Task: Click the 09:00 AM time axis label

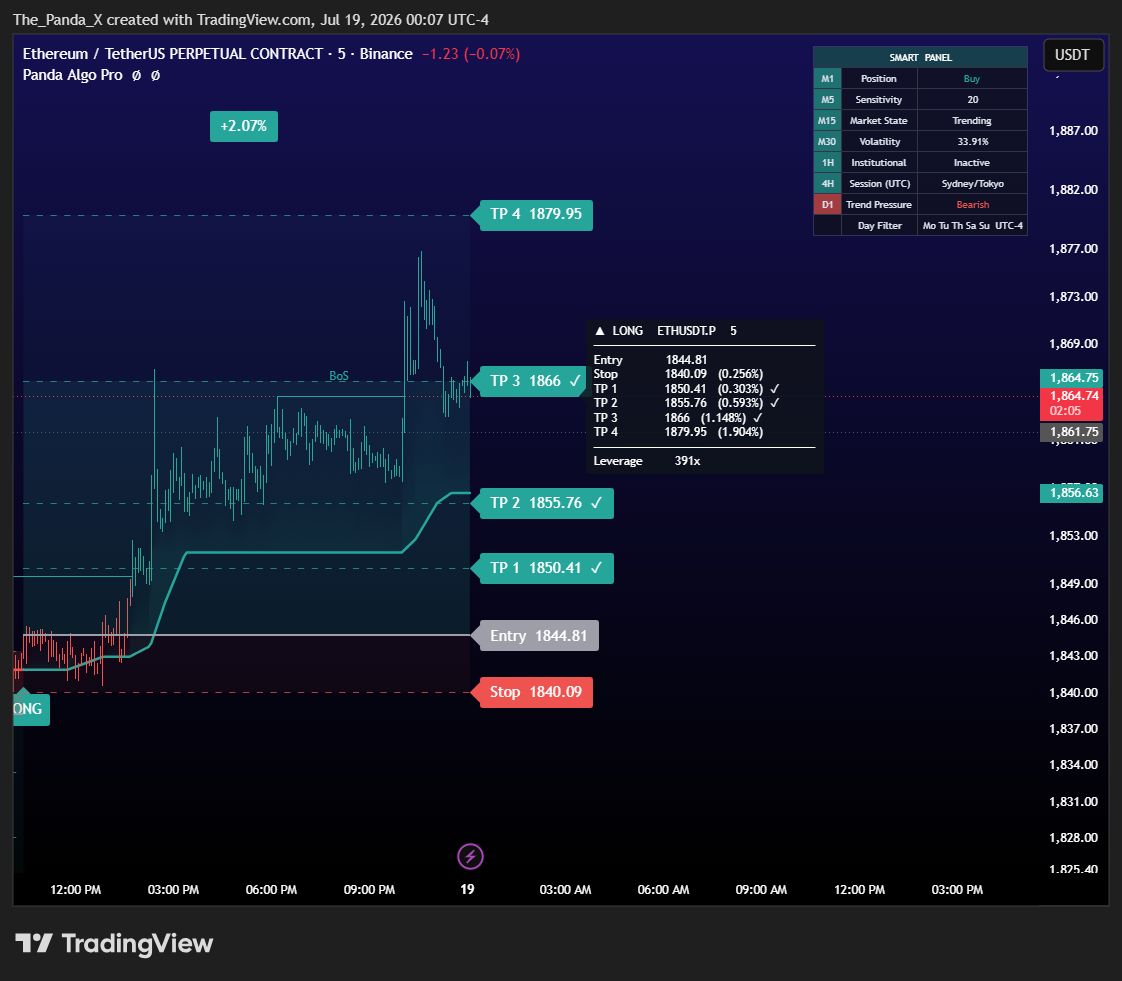Action: (761, 889)
